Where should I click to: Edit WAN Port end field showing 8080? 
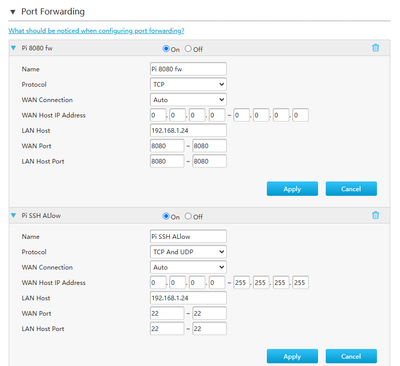(210, 146)
